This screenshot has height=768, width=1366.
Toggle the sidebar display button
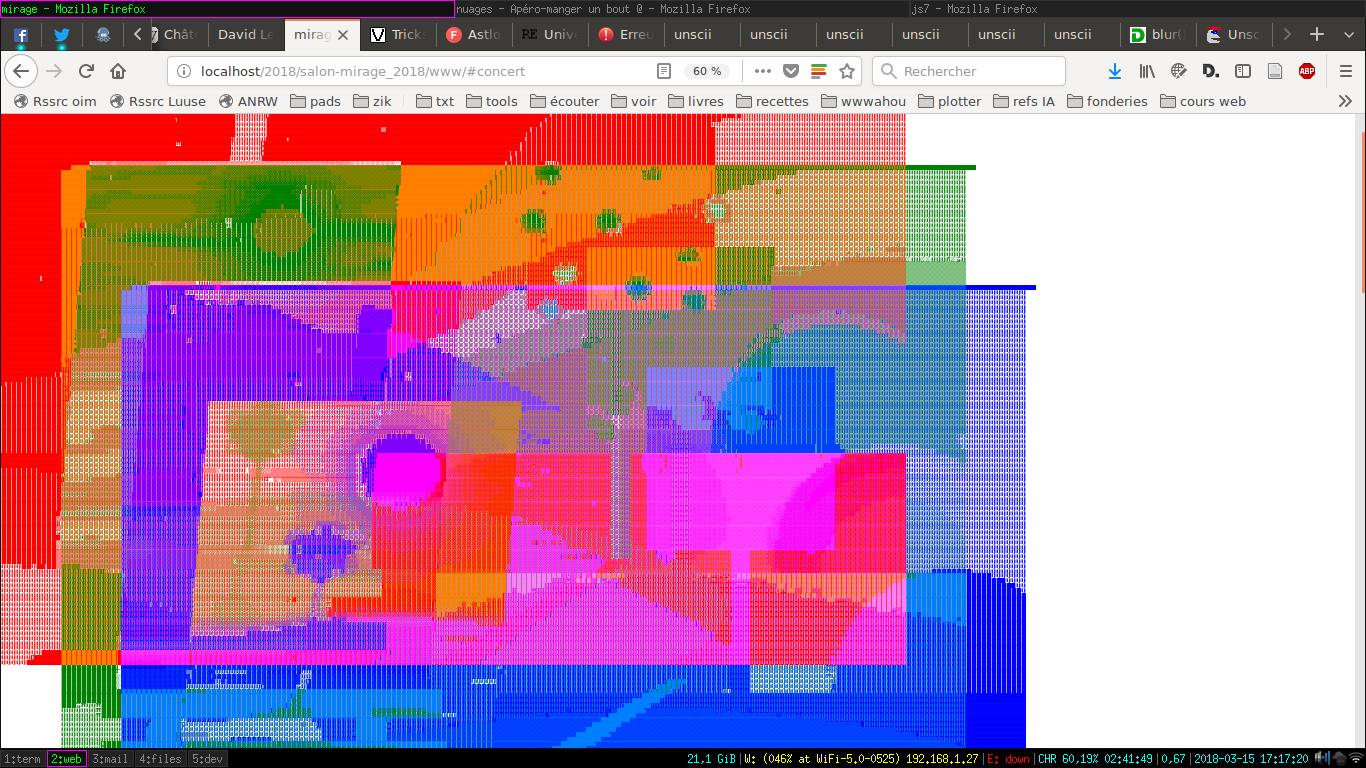(x=1243, y=71)
